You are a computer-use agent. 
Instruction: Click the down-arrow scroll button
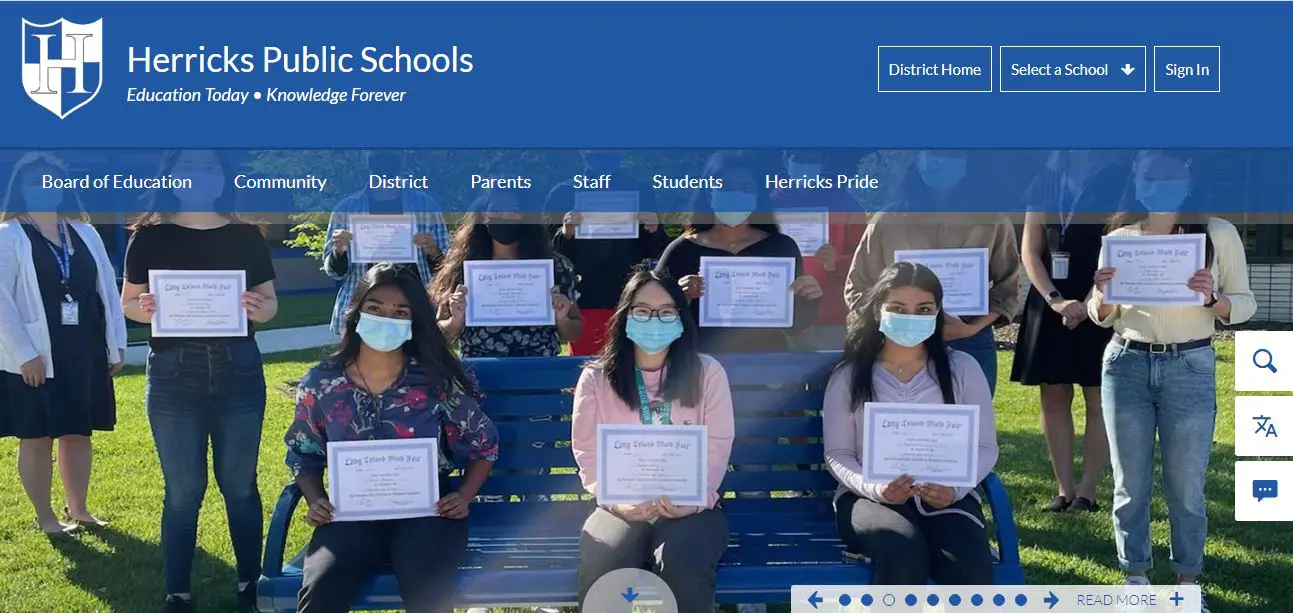coord(630,594)
